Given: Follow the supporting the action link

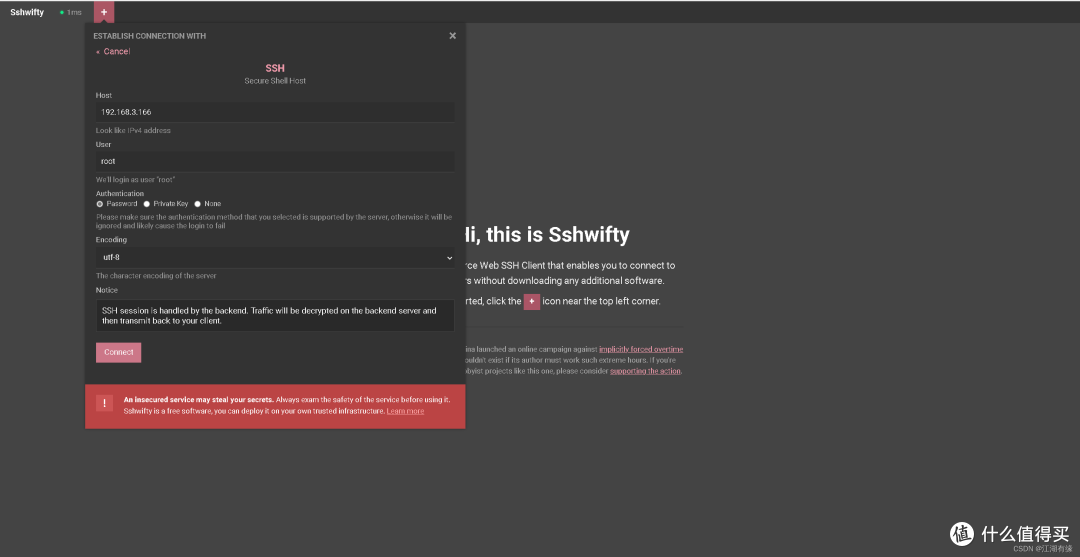Looking at the screenshot, I should point(645,371).
